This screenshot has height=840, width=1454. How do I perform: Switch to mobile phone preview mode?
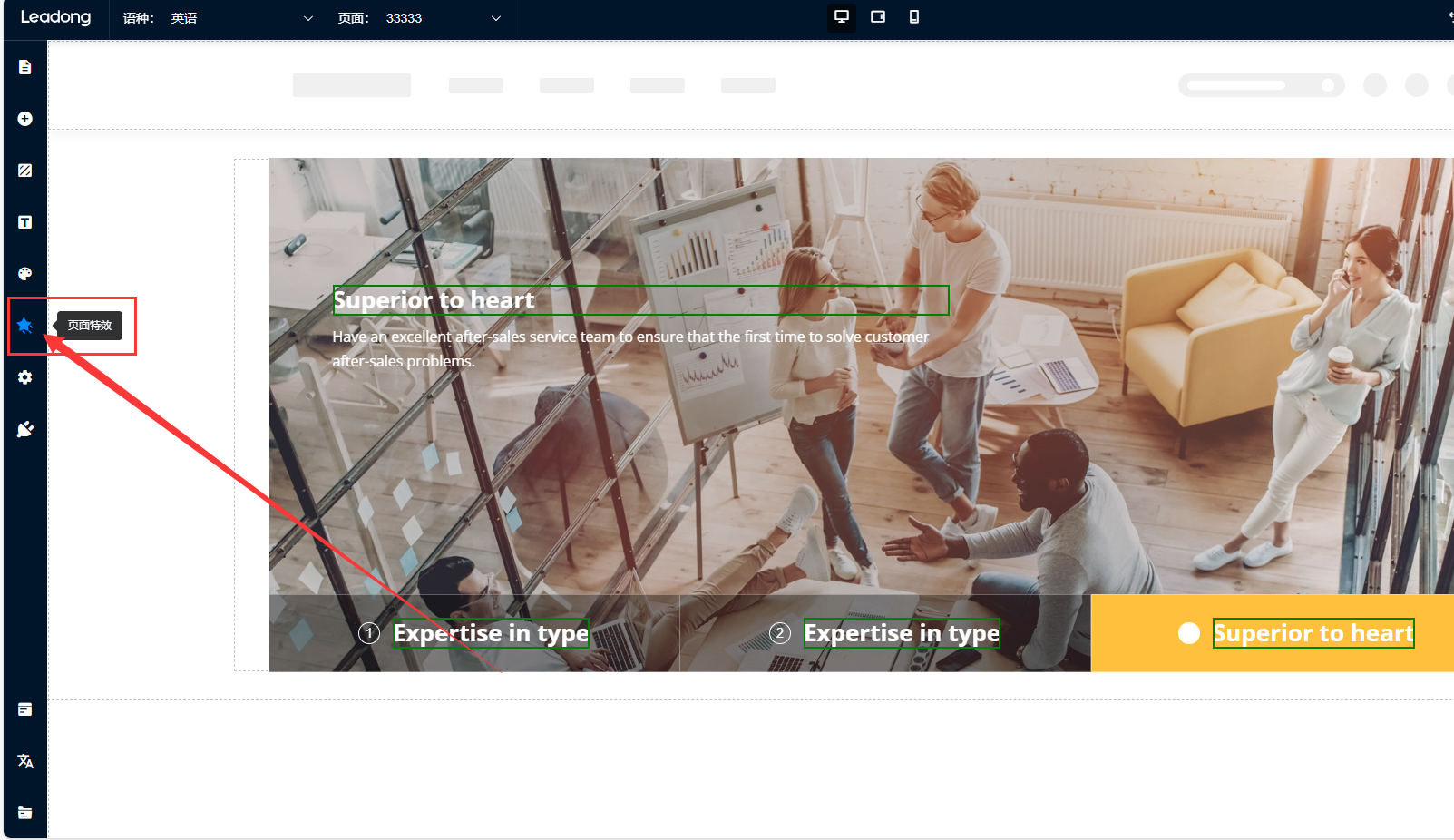tap(914, 17)
